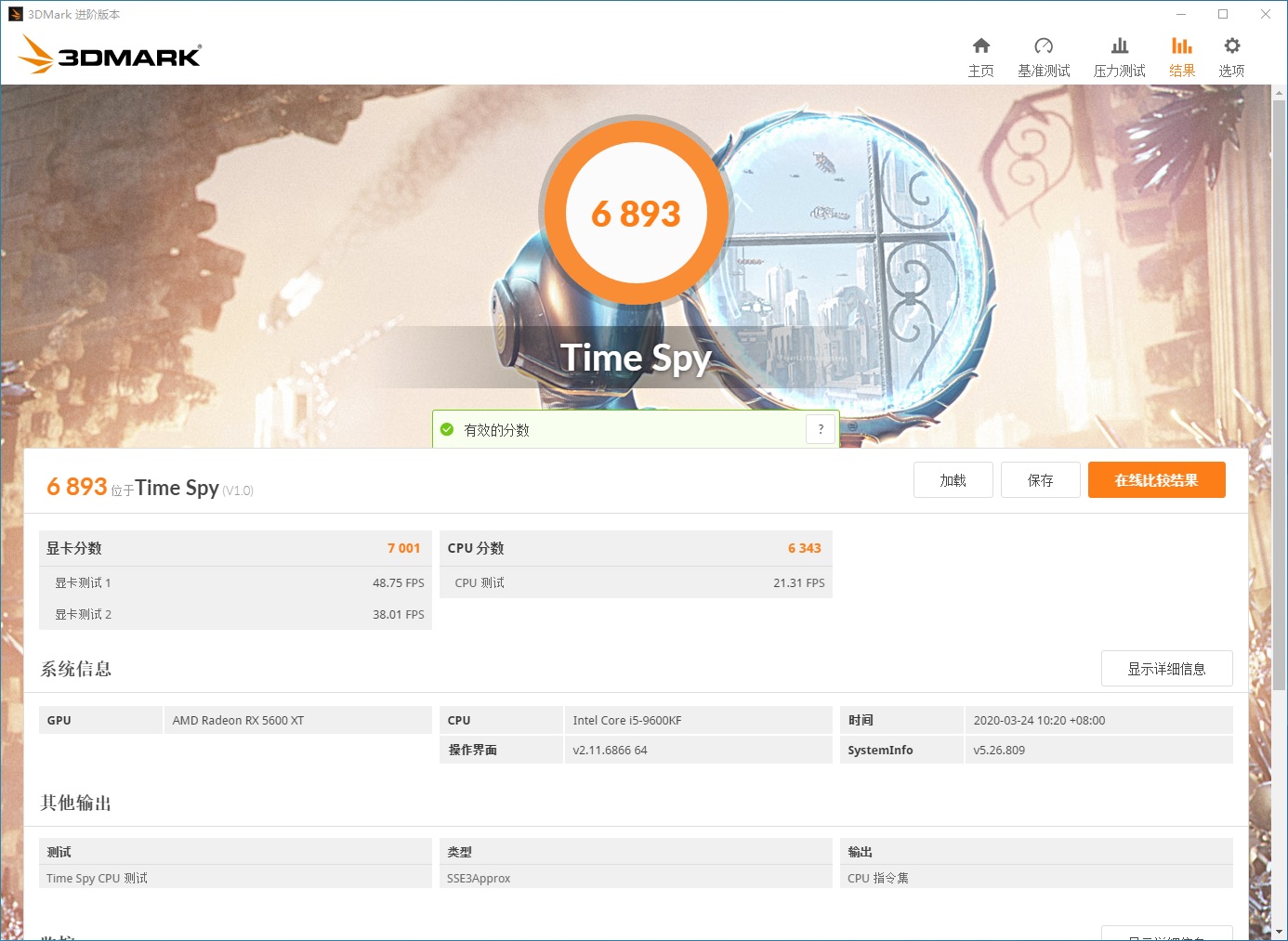Open the 选项 settings gear icon
The image size is (1288, 941).
pos(1231,54)
